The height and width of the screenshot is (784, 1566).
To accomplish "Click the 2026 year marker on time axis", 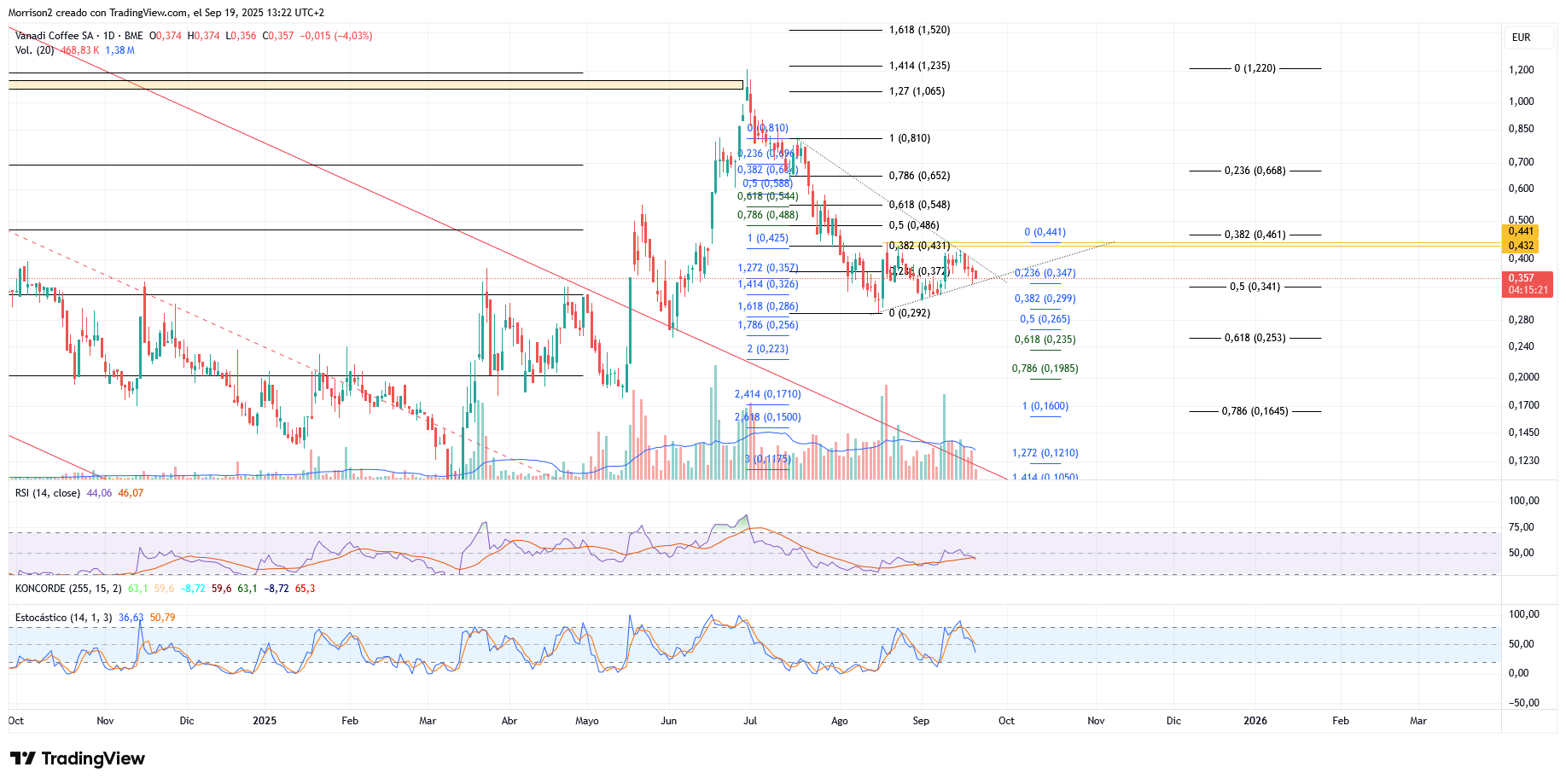I will point(1255,721).
